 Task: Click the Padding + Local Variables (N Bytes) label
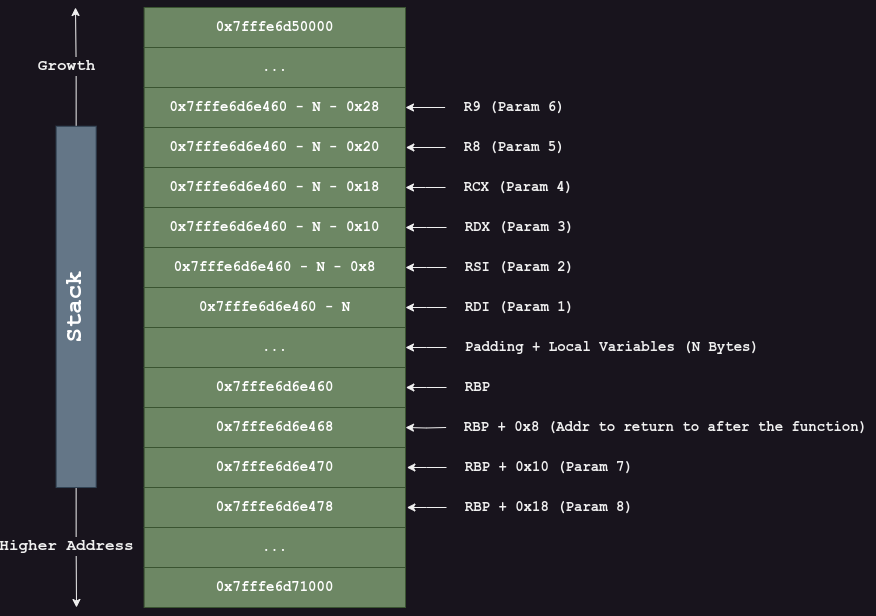[x=610, y=347]
